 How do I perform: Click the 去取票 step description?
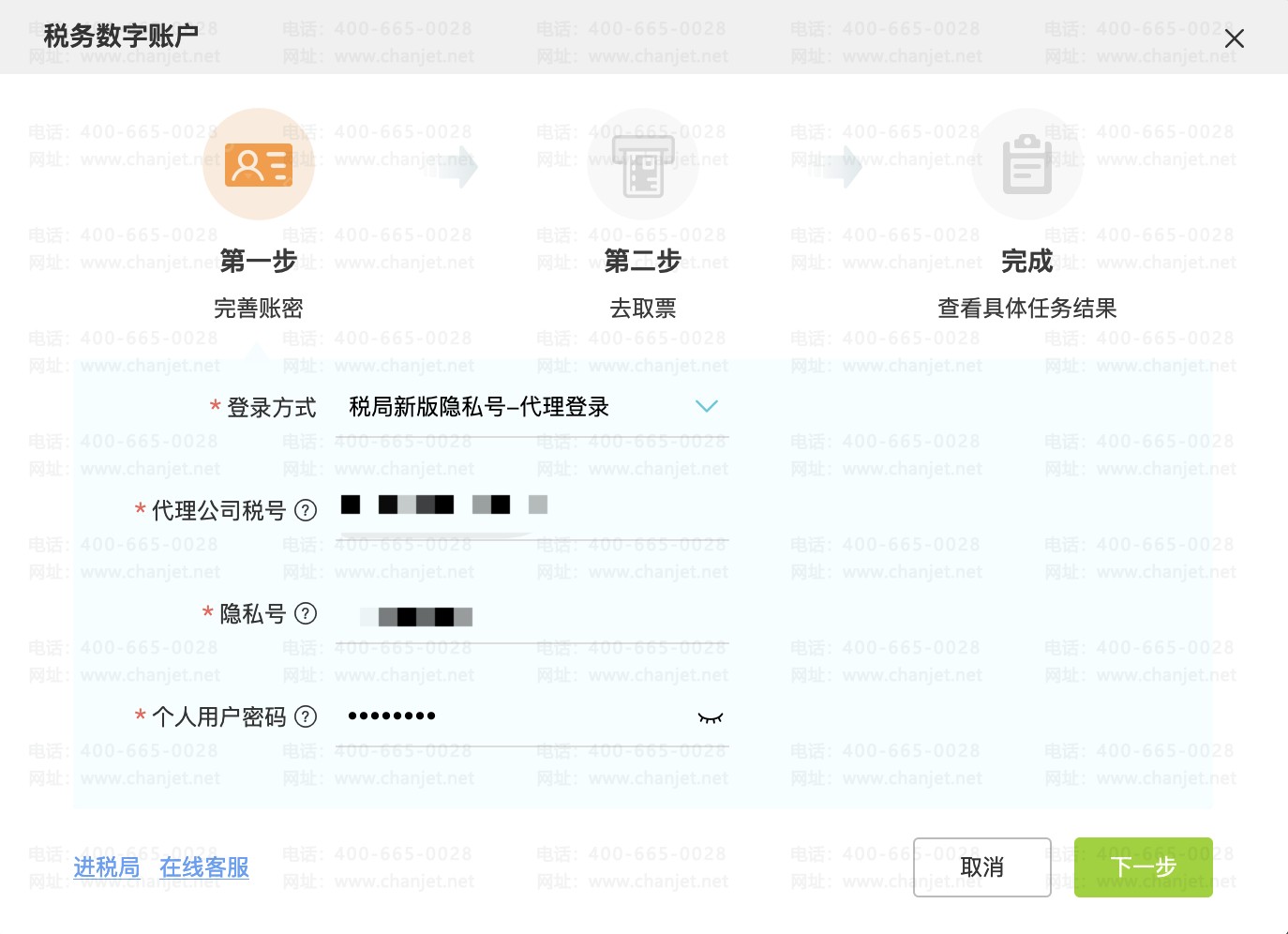click(643, 309)
